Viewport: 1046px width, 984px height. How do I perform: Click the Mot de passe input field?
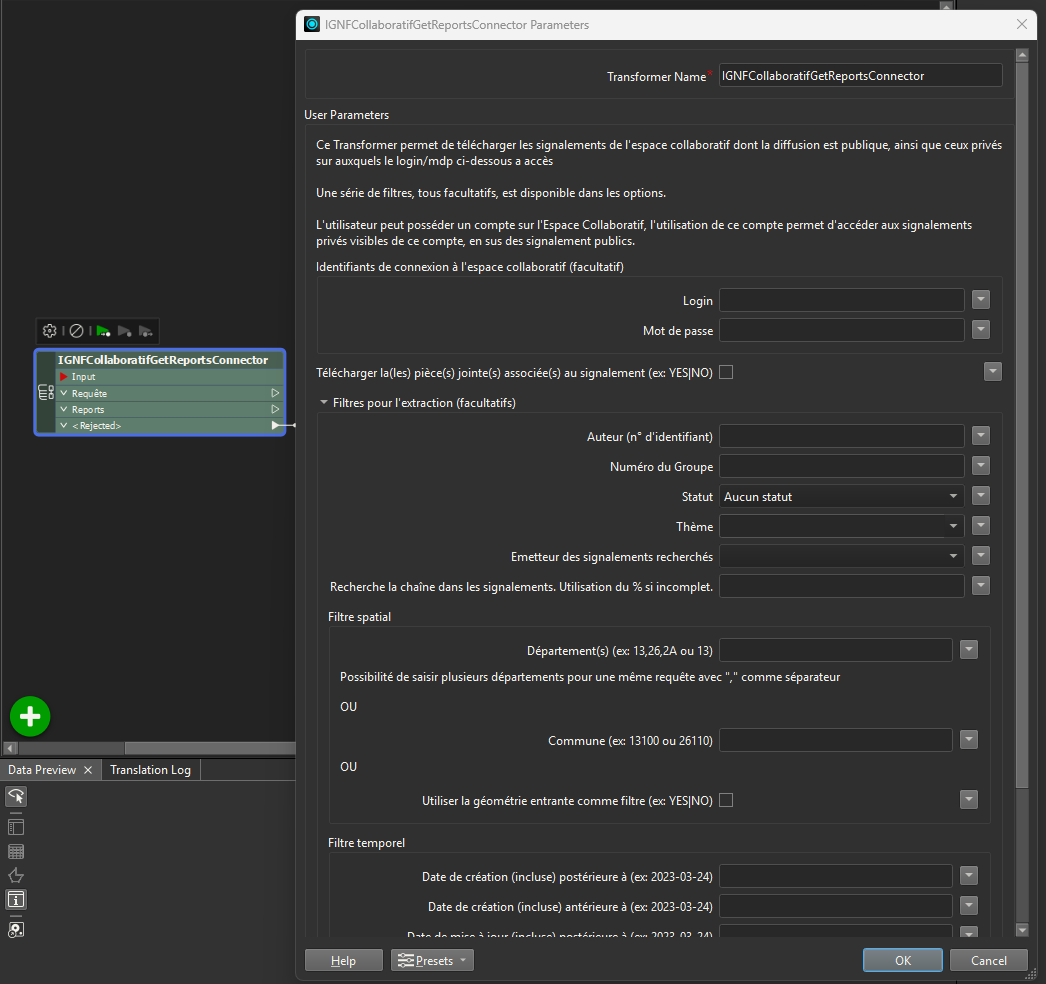tap(842, 330)
